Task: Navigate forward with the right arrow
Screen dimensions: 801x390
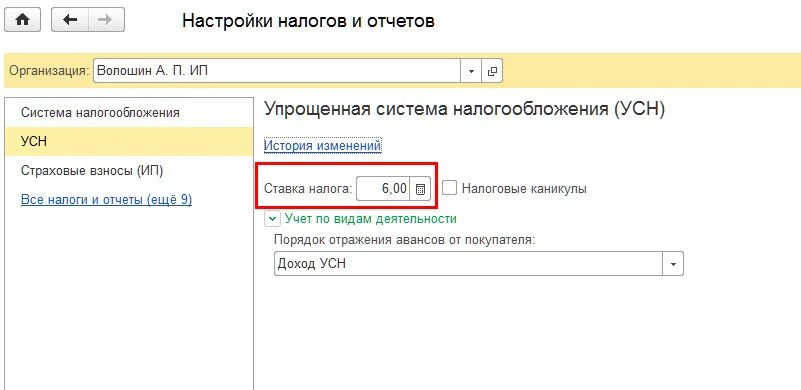Action: pyautogui.click(x=106, y=20)
